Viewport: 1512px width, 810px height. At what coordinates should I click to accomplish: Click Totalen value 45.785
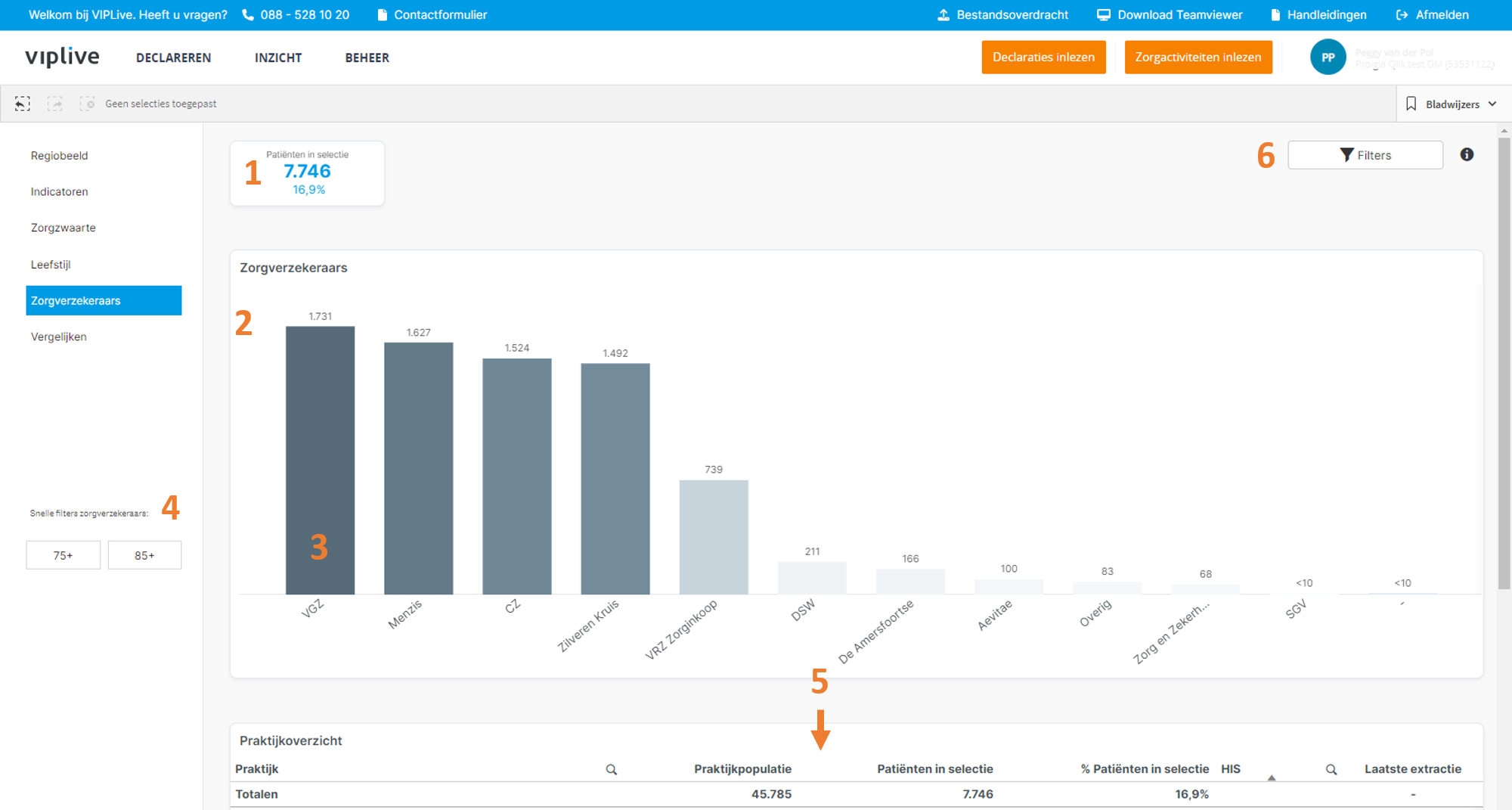[x=771, y=794]
